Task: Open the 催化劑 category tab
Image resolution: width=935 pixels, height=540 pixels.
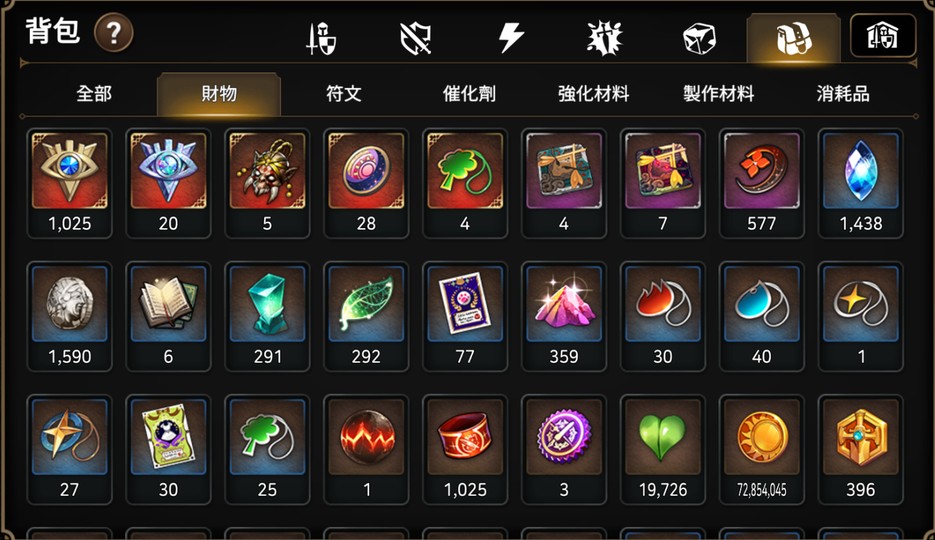Action: click(469, 94)
